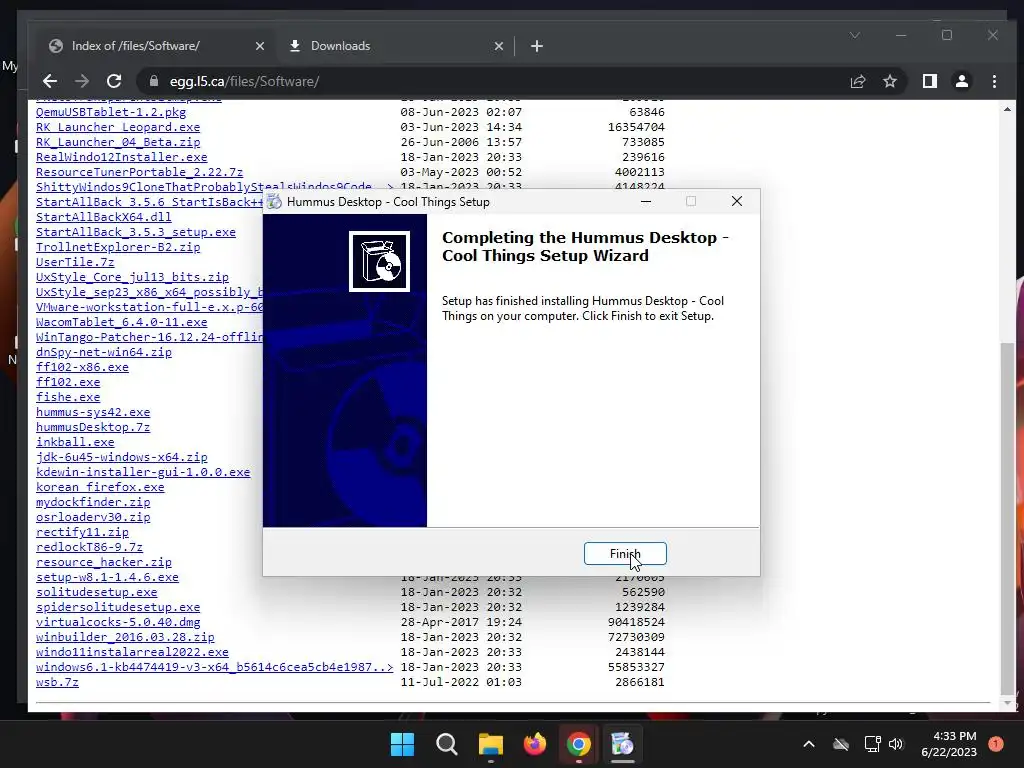This screenshot has width=1024, height=768.
Task: Click the installer disc box image
Action: (x=379, y=261)
